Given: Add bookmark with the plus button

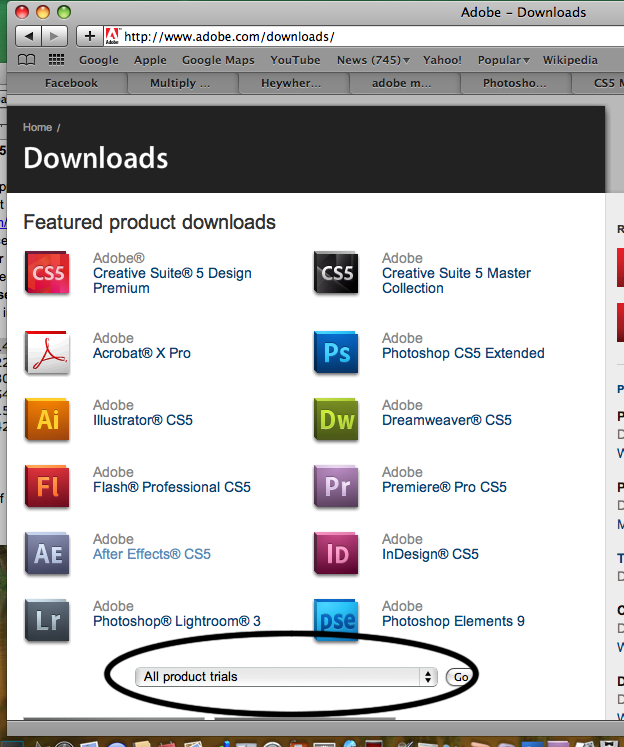Looking at the screenshot, I should (x=90, y=36).
